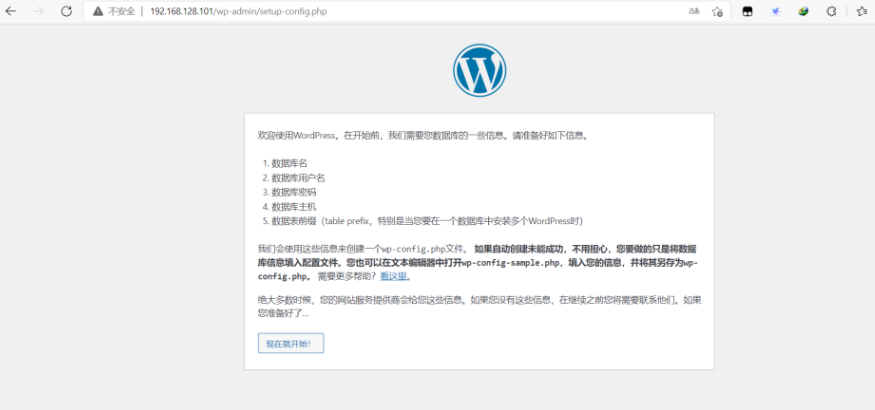Click the 欢迎使用WordPress welcome sentence
This screenshot has width=875, height=410.
coord(423,136)
